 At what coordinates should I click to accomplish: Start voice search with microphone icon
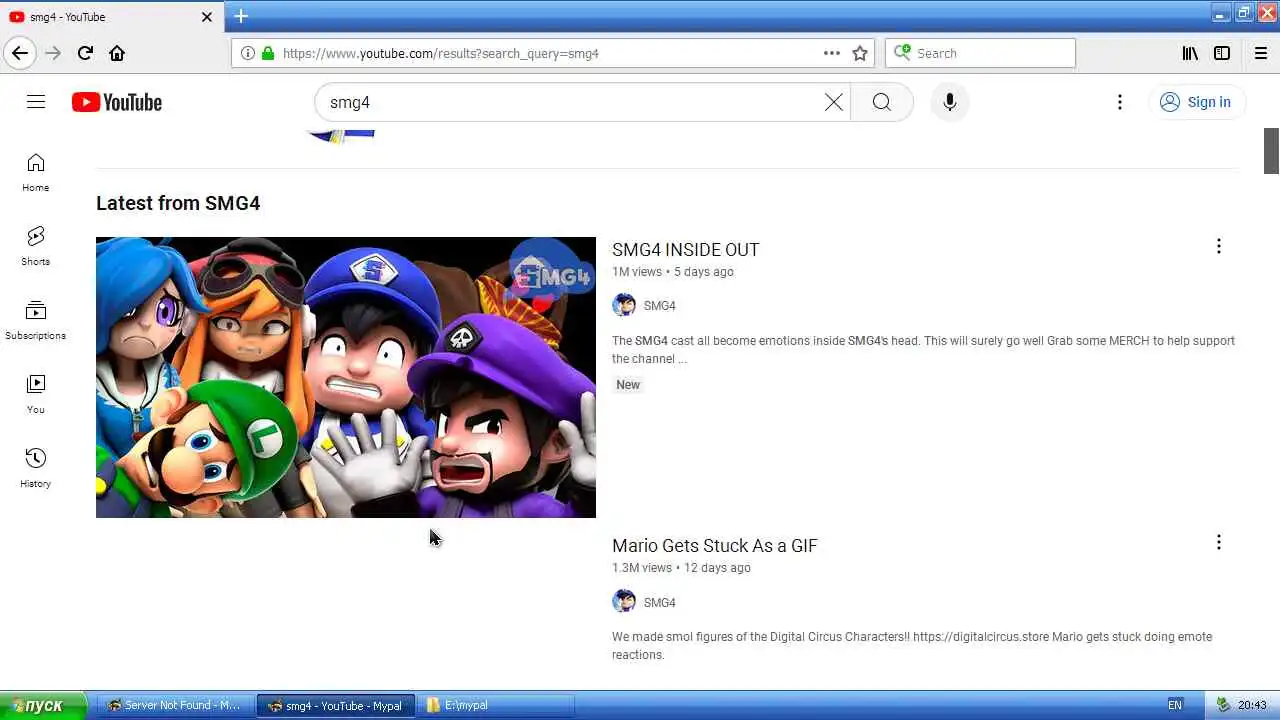click(950, 102)
